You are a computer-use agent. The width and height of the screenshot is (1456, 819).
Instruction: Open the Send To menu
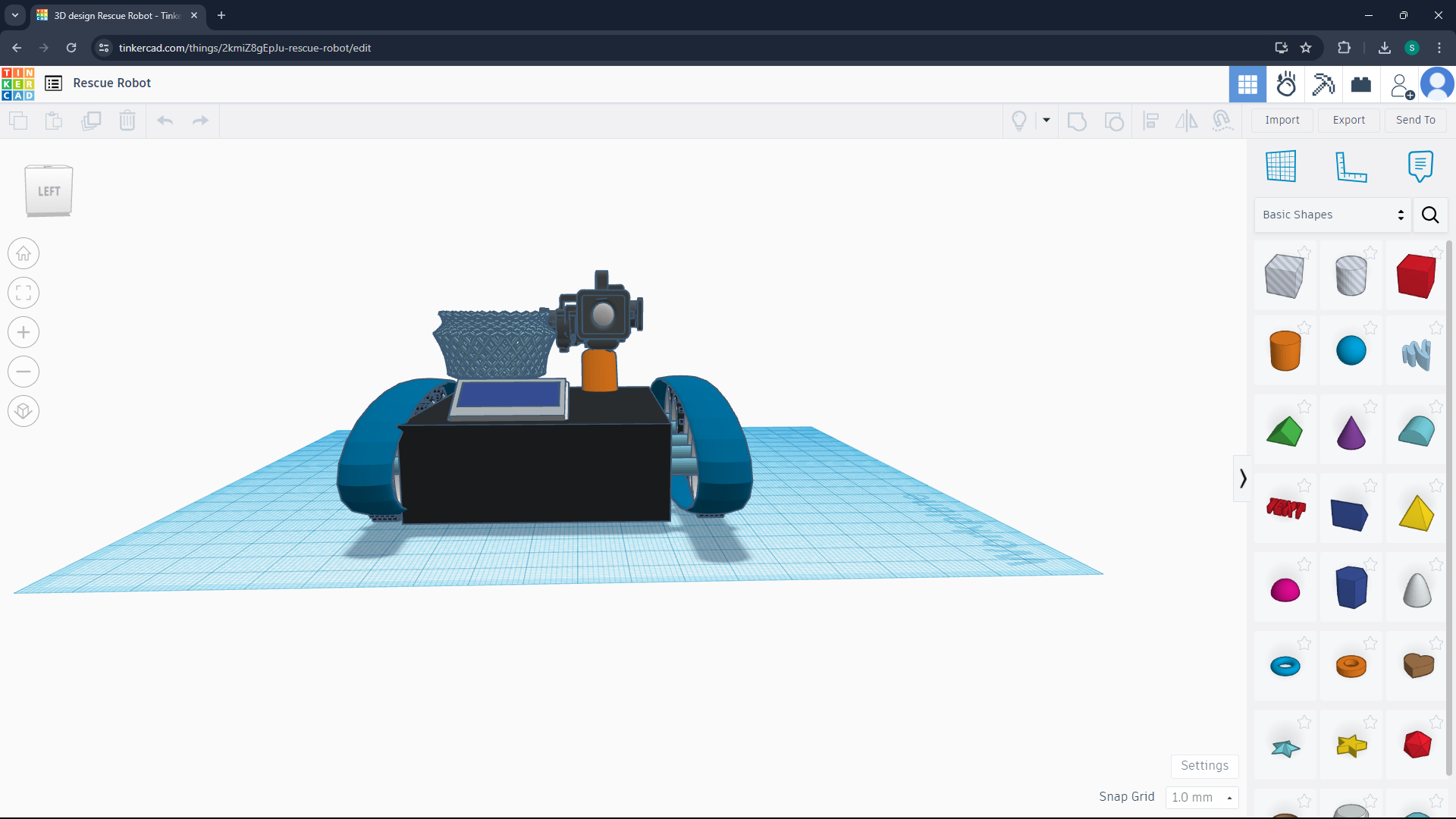pos(1415,120)
